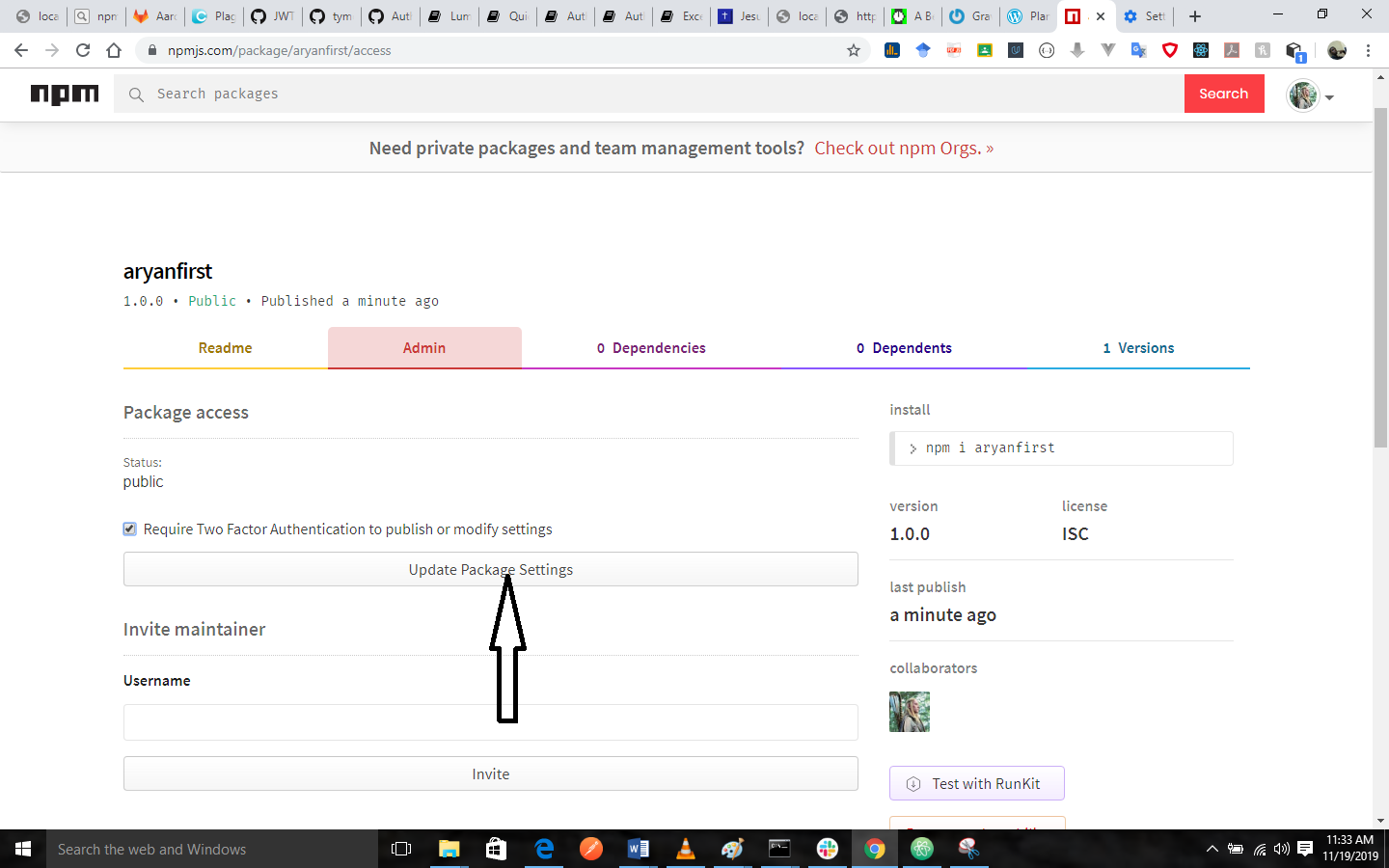Open the Google Translate extension
The width and height of the screenshot is (1389, 868).
[x=1139, y=50]
